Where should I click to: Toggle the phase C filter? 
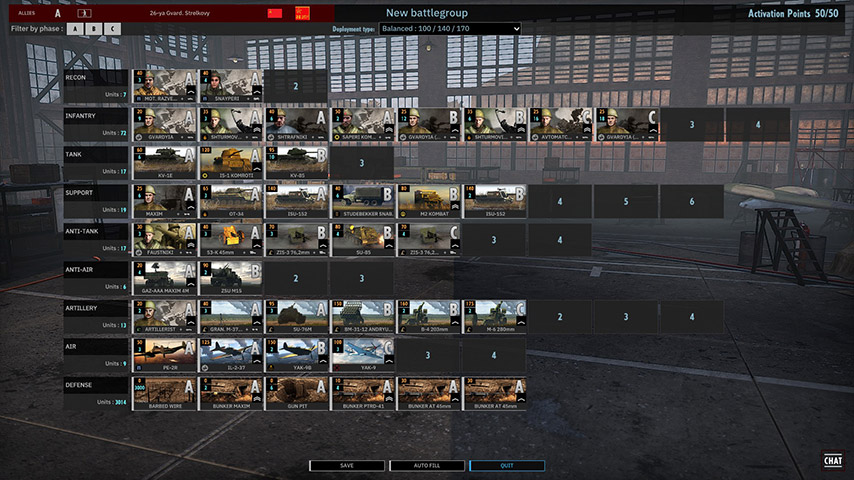tap(112, 29)
